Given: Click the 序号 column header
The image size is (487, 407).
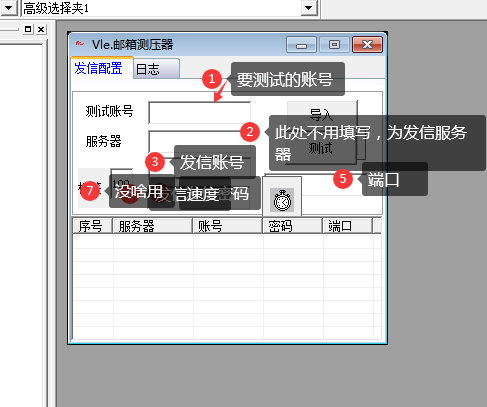Looking at the screenshot, I should (x=92, y=226).
